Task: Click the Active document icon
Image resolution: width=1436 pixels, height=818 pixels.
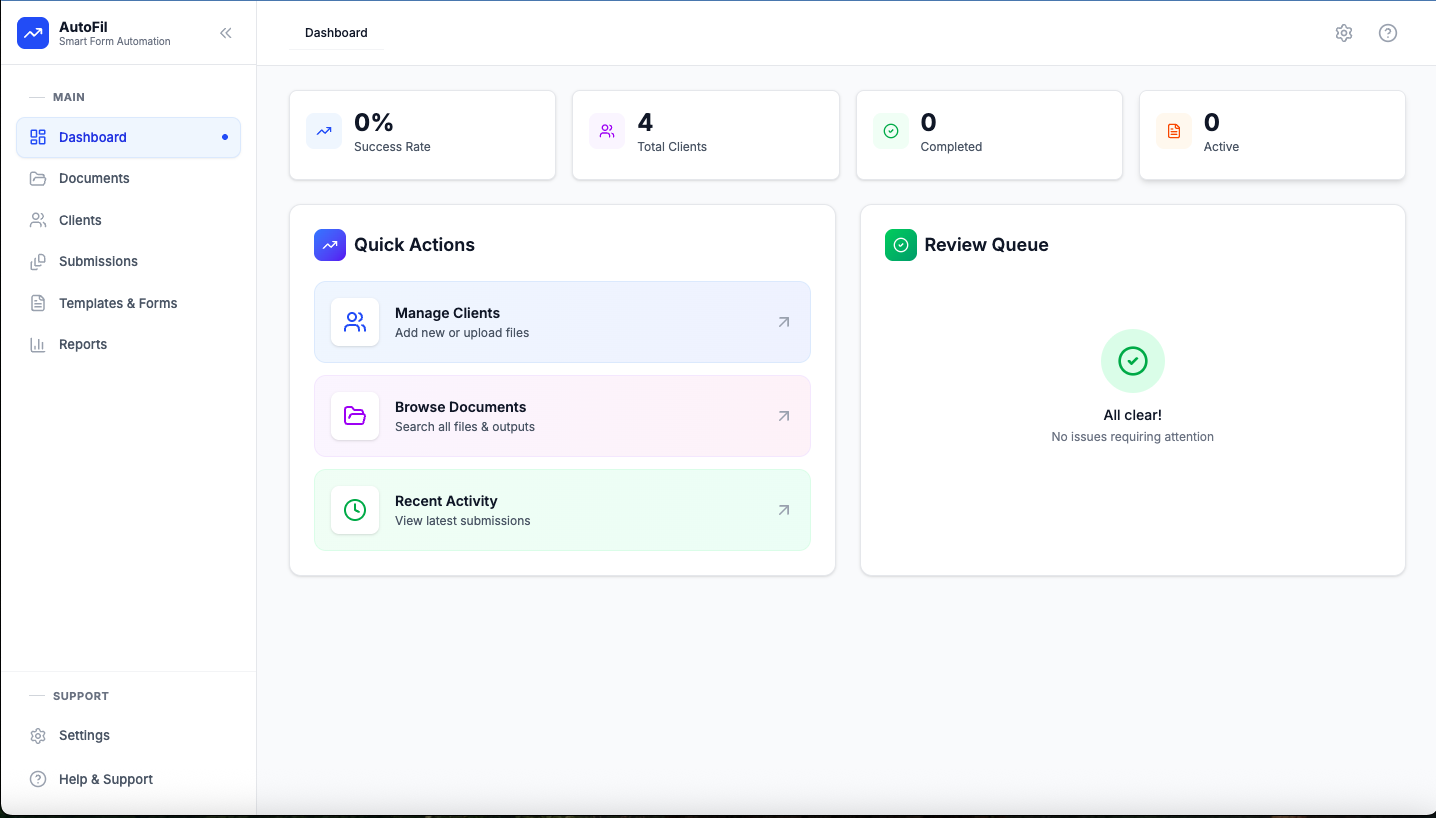Action: click(x=1173, y=131)
